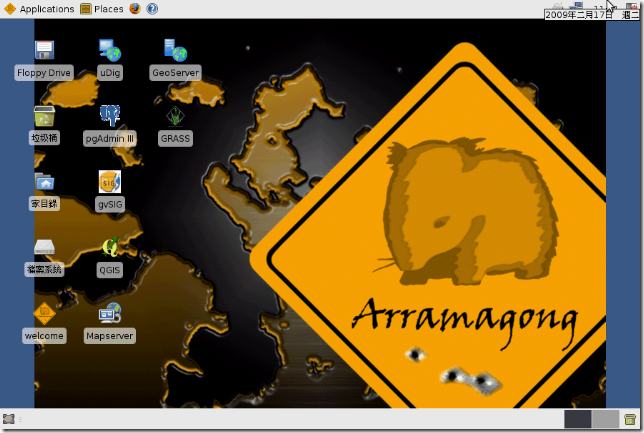Launch GRASS from the desktop
The height and width of the screenshot is (433, 644).
tap(175, 116)
